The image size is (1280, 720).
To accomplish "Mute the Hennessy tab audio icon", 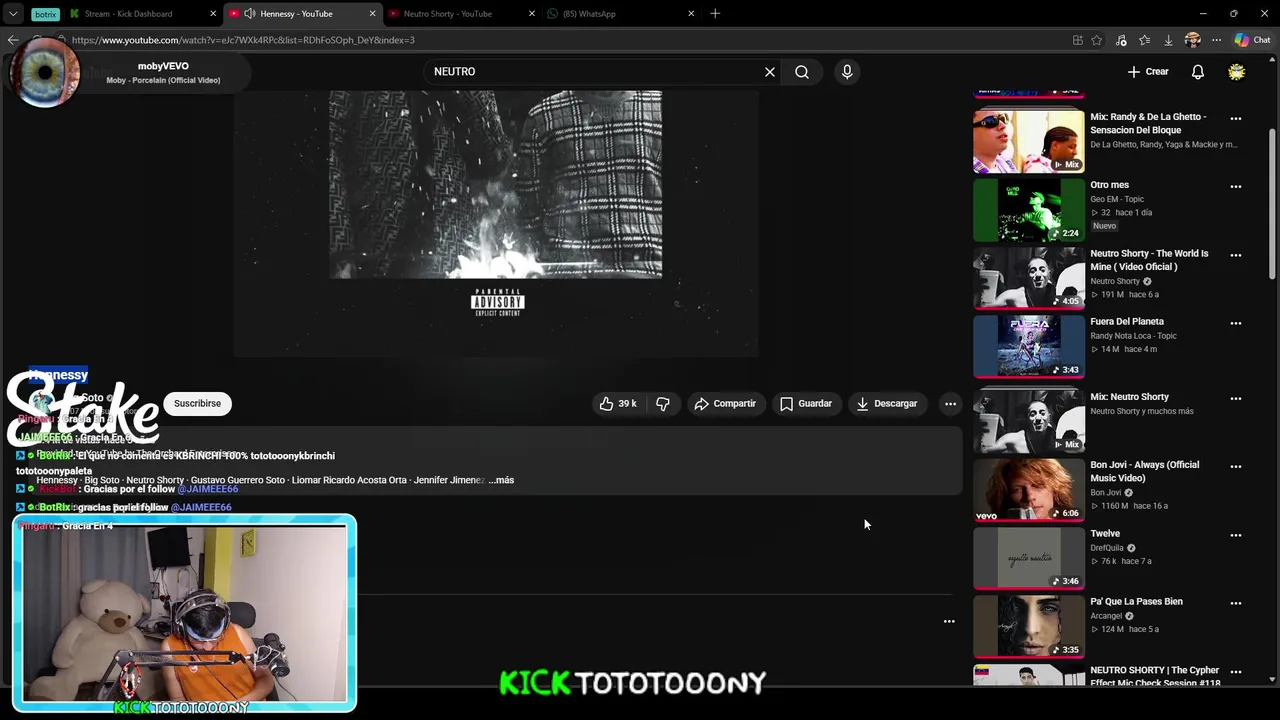I will [249, 14].
